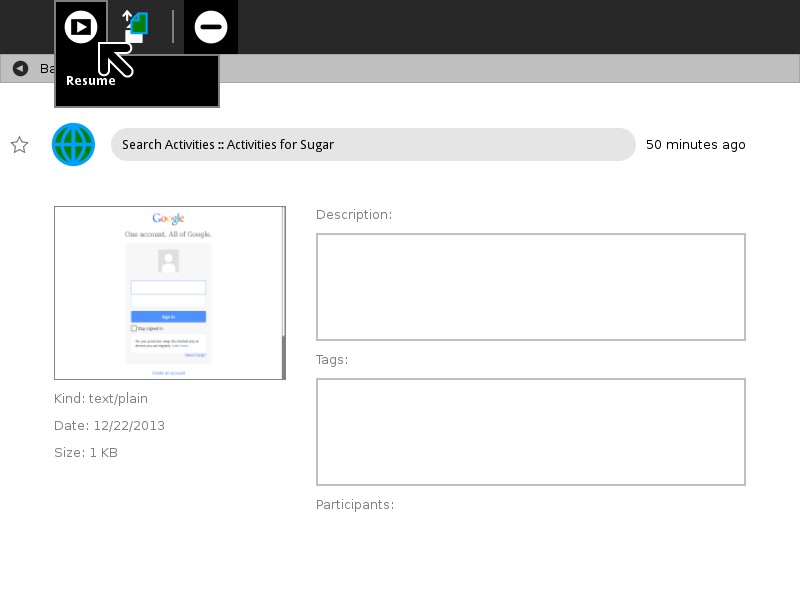
Task: Click the entry title field 'Search Activities'
Action: click(372, 144)
